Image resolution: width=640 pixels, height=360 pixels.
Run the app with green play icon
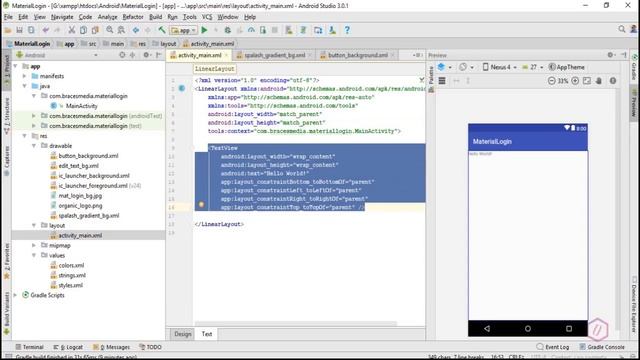point(204,30)
